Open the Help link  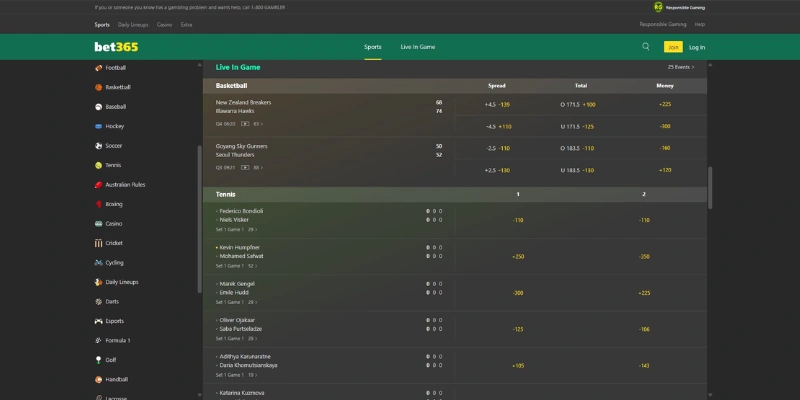tap(699, 24)
